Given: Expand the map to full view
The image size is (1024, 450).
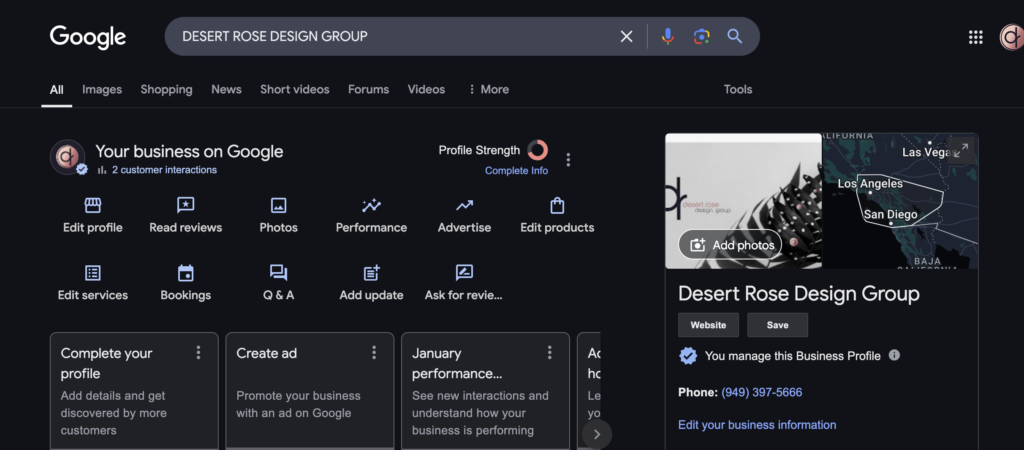Looking at the screenshot, I should point(961,150).
